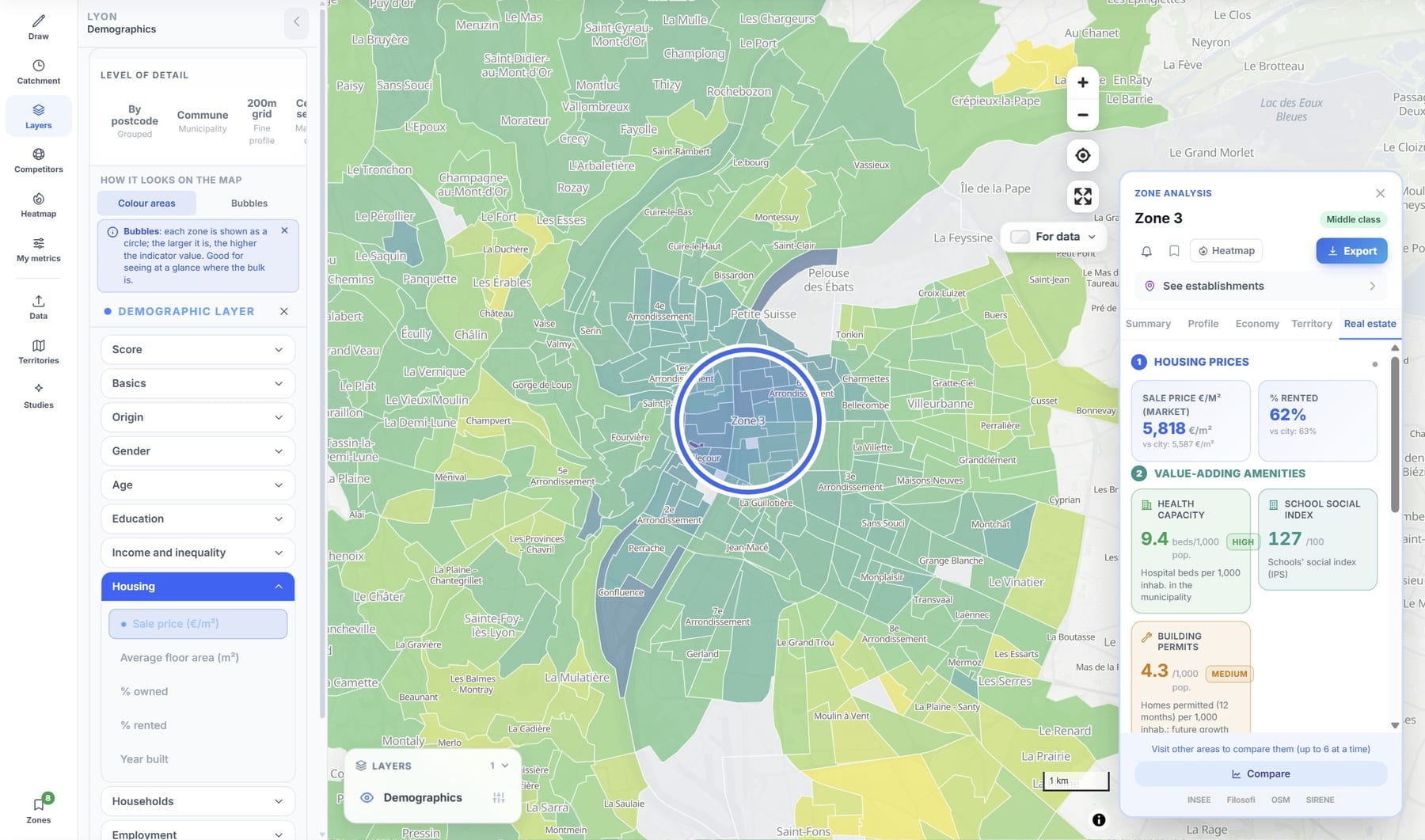Open My metrics

coord(38,249)
